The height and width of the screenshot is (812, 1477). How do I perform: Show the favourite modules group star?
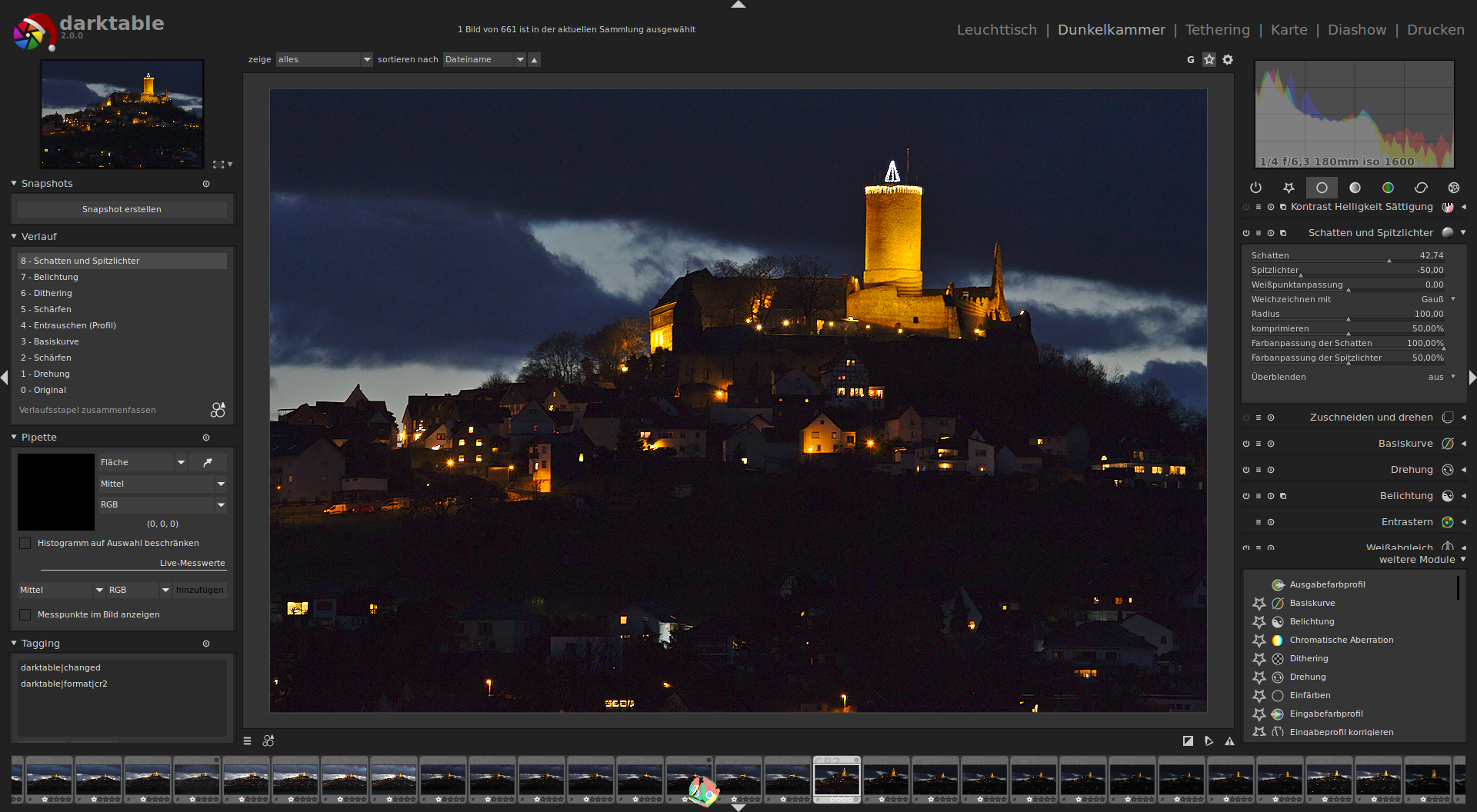tap(1289, 188)
